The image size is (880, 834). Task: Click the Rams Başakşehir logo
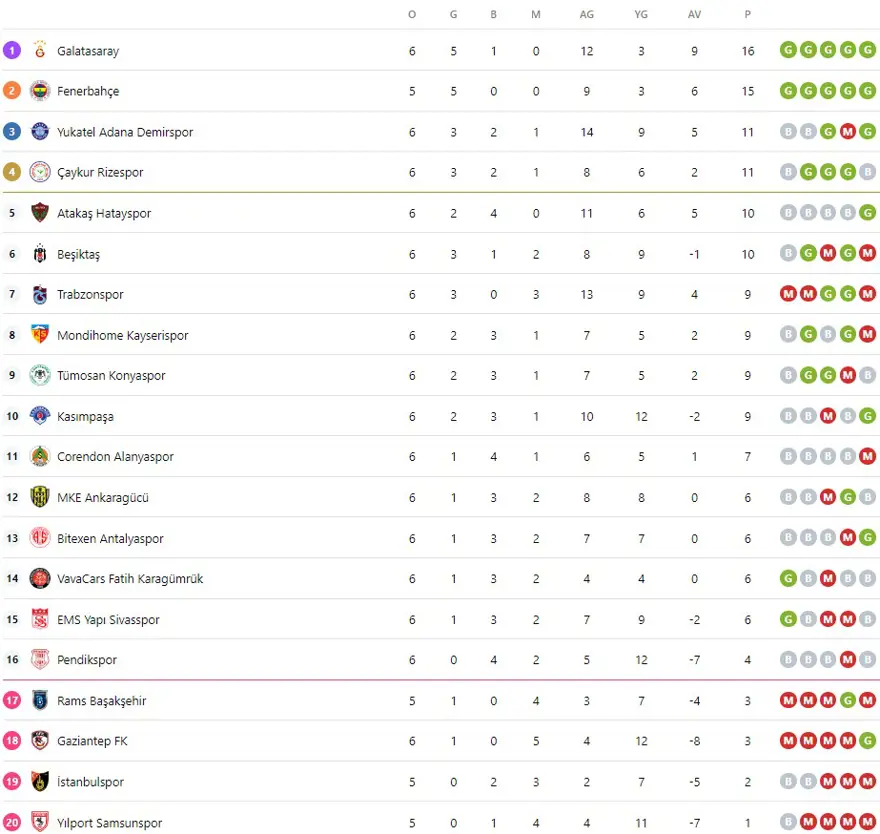(x=40, y=701)
